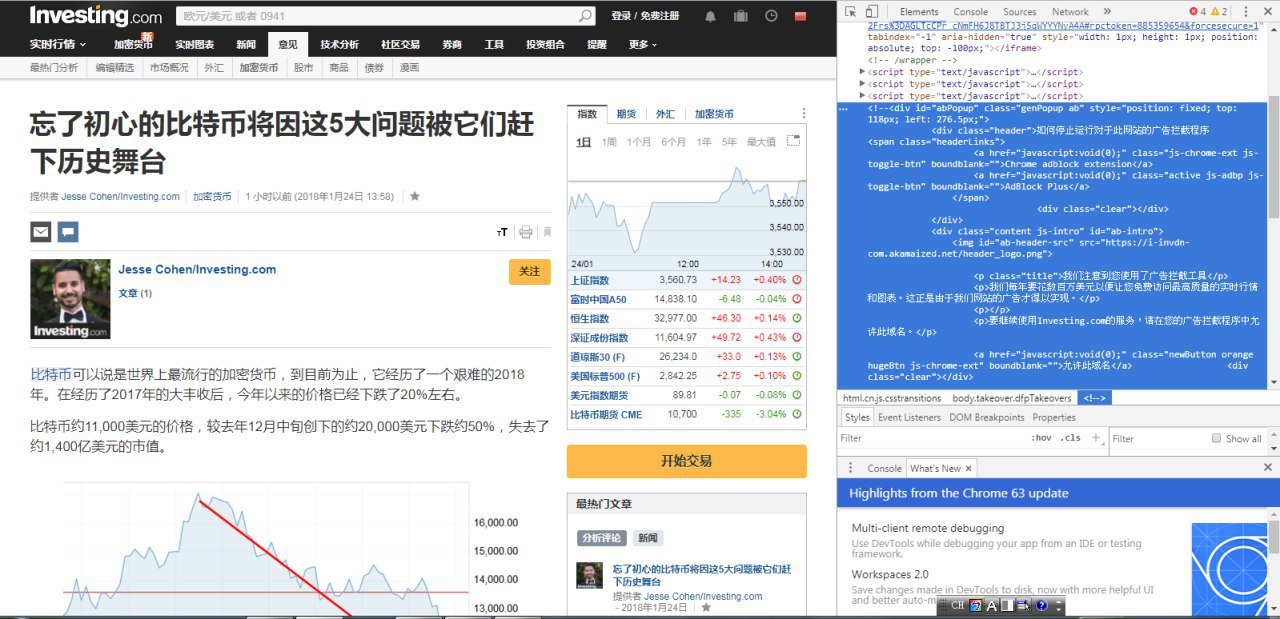Click the 关注 follow button for author

coord(529,272)
